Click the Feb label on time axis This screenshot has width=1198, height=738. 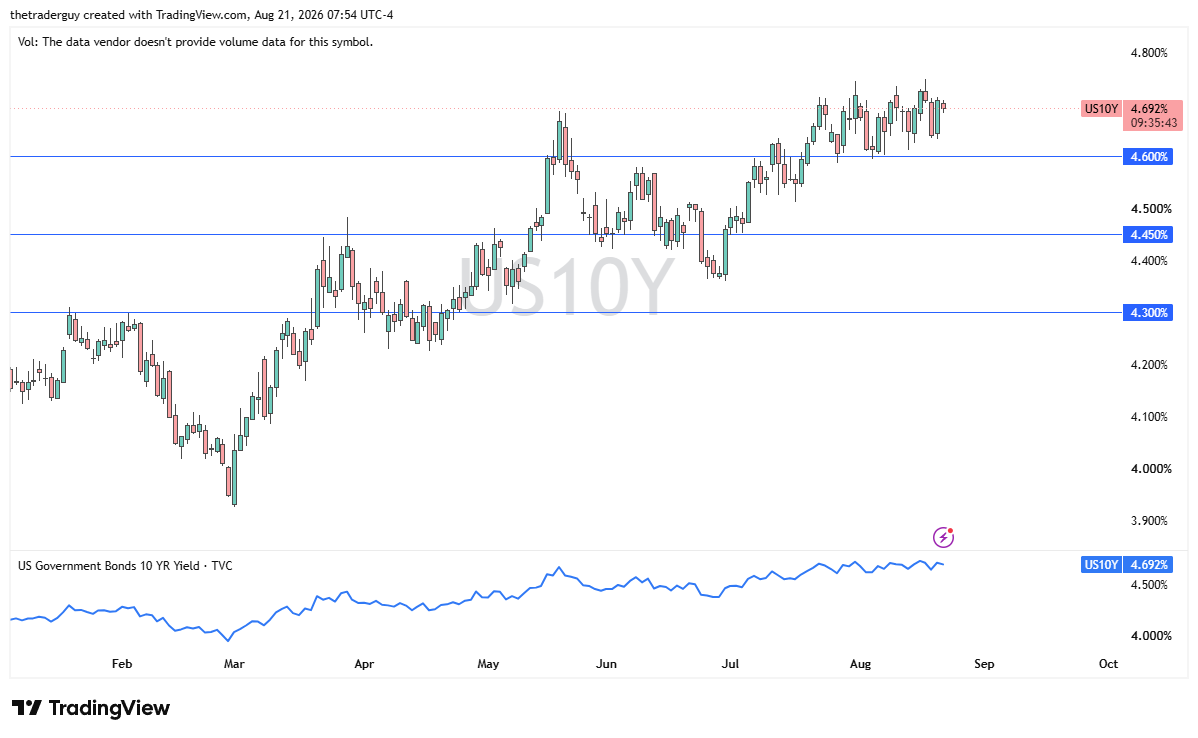coord(121,664)
